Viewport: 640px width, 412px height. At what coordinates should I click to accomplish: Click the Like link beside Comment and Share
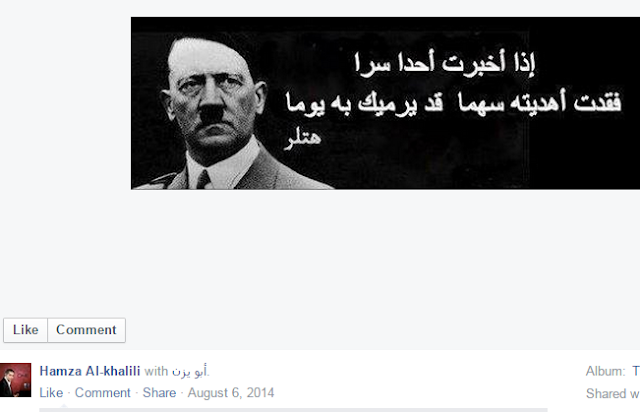pos(51,393)
